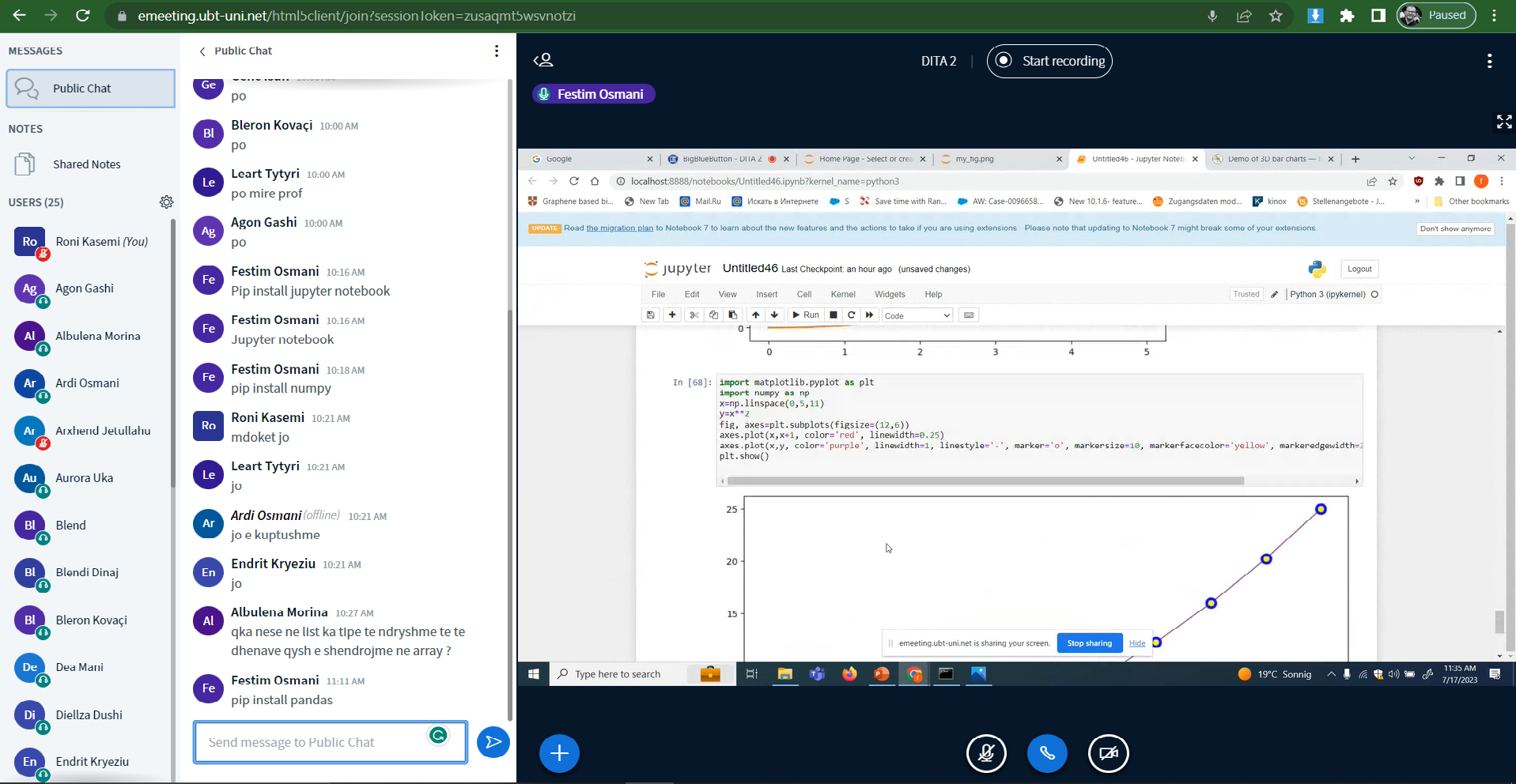Viewport: 1516px width, 784px height.
Task: Open the meeting options three-dot menu
Action: tap(1489, 61)
